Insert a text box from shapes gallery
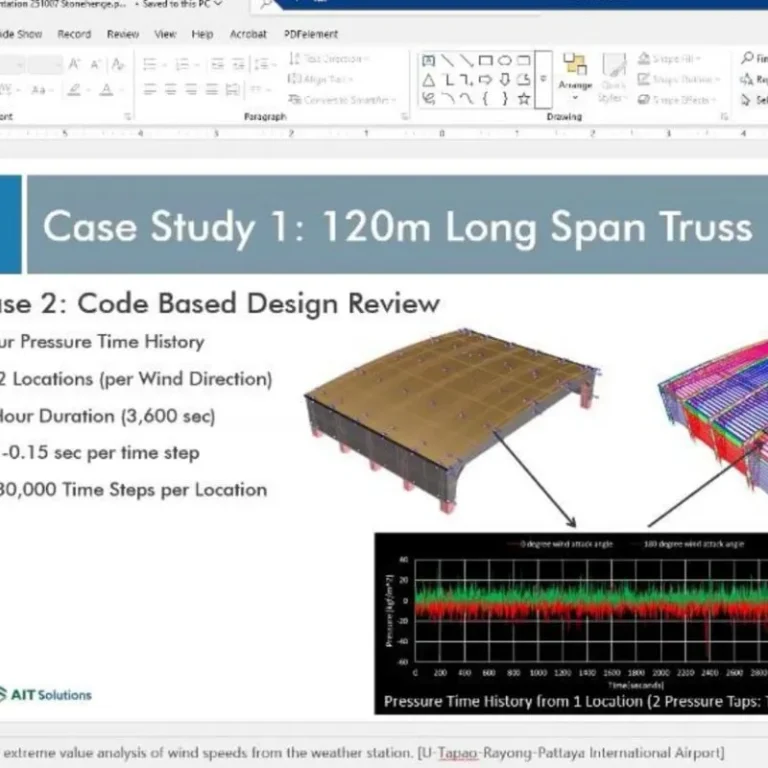Viewport: 768px width, 768px height. click(428, 61)
